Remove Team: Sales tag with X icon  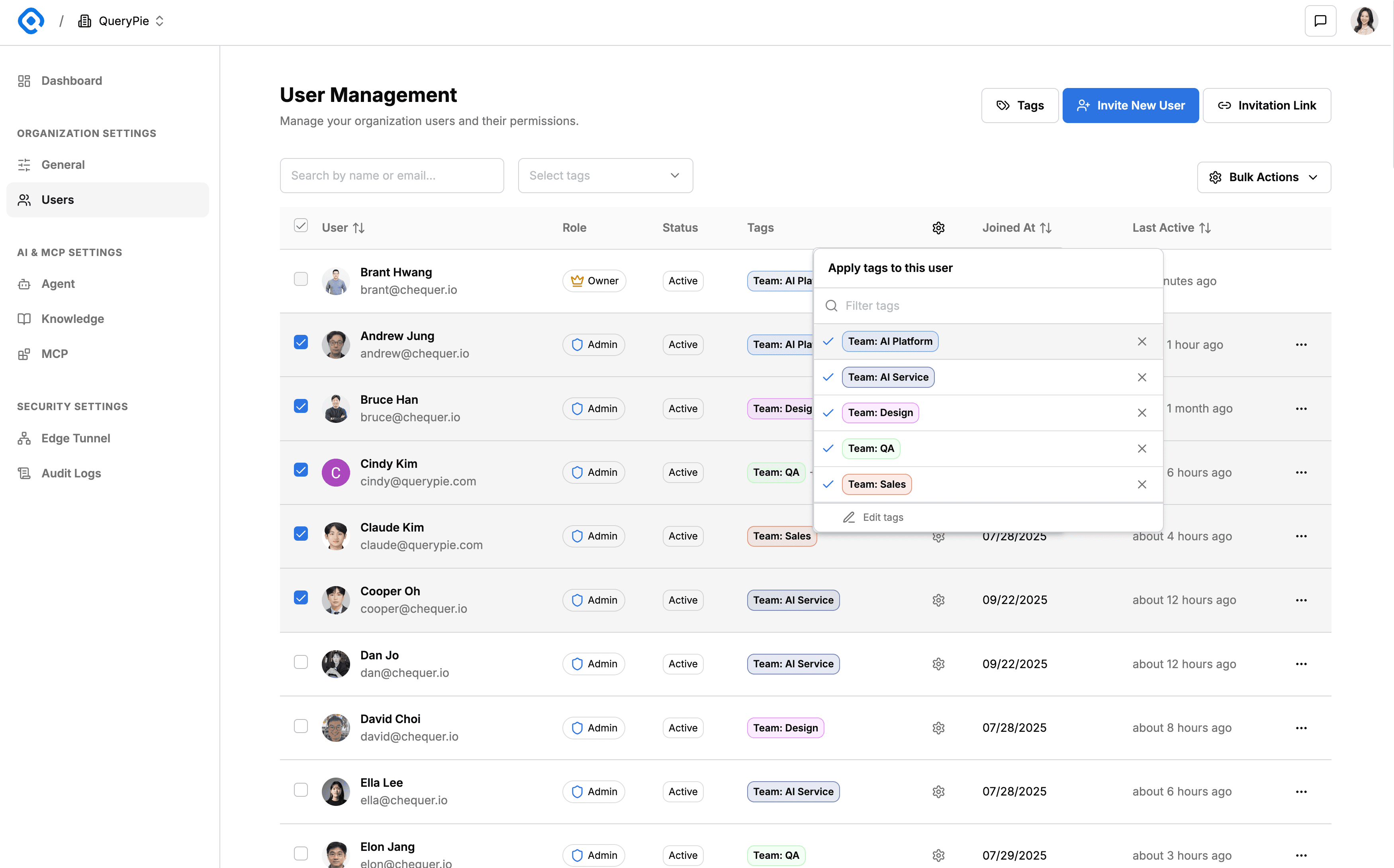coord(1141,484)
